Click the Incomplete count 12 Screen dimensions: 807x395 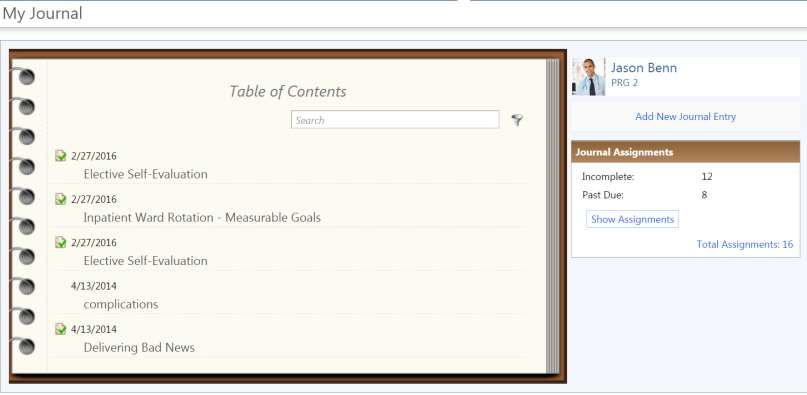(707, 177)
